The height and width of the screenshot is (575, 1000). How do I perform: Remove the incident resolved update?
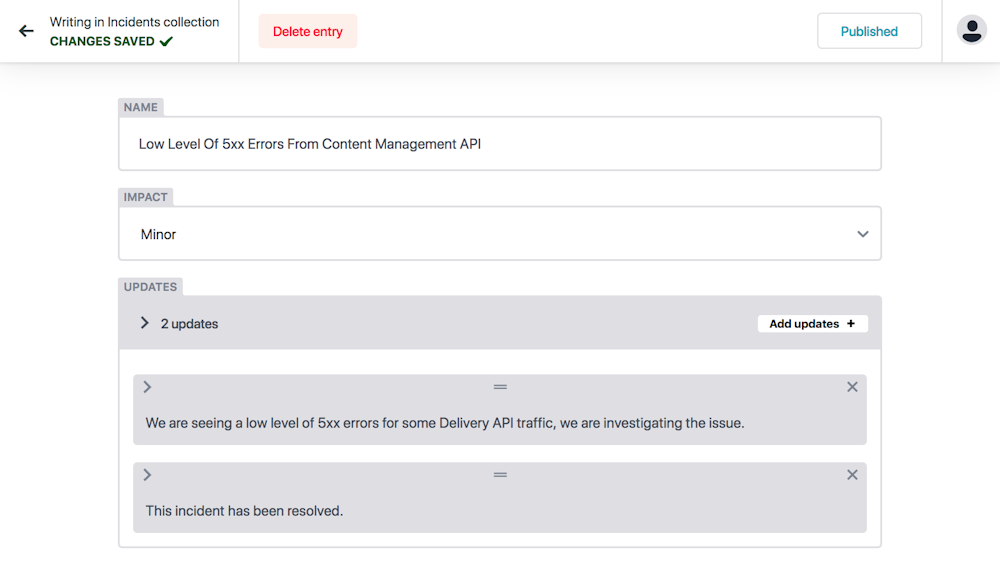(852, 475)
